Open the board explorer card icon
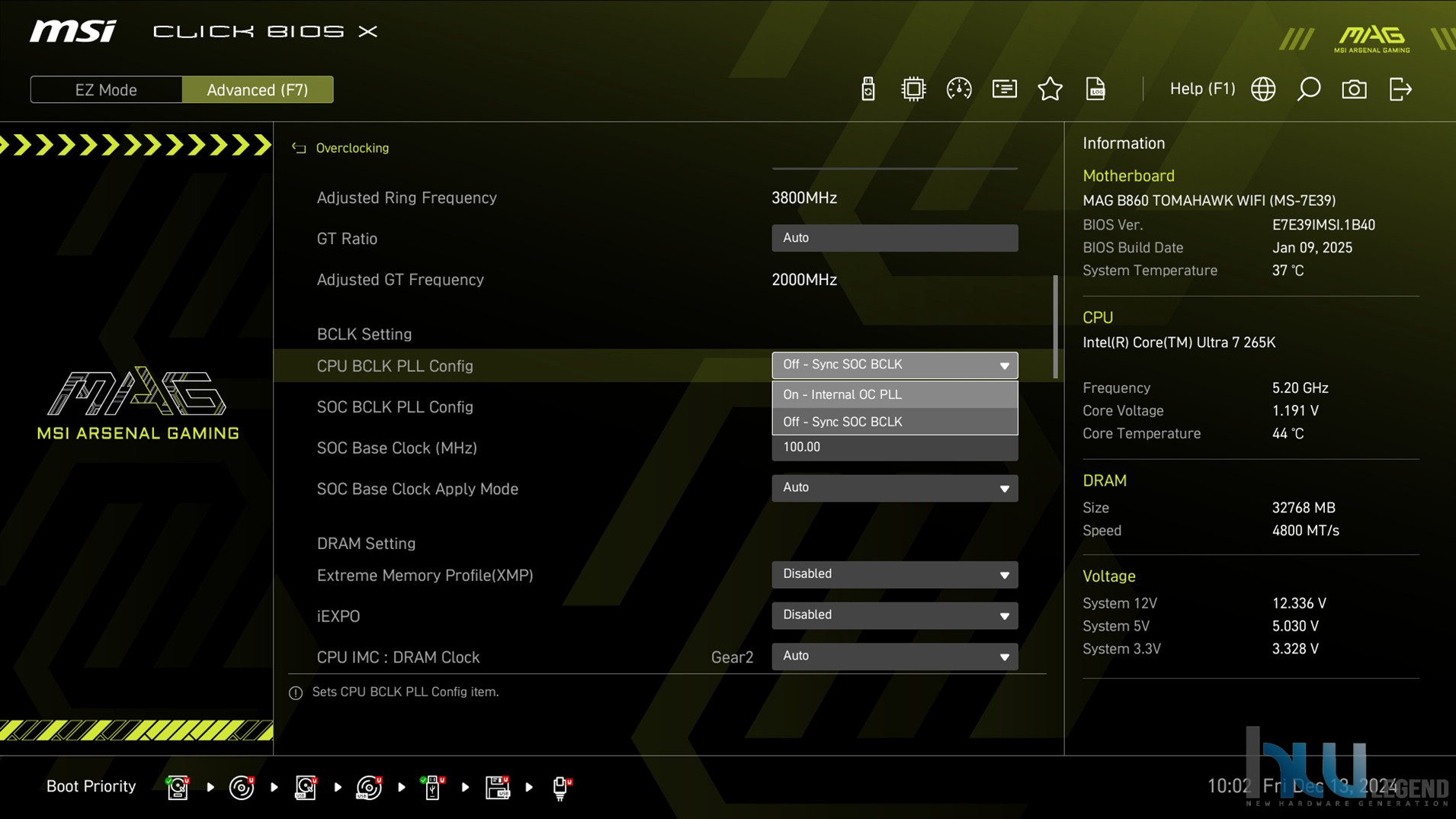Viewport: 1456px width, 819px height. point(1004,89)
